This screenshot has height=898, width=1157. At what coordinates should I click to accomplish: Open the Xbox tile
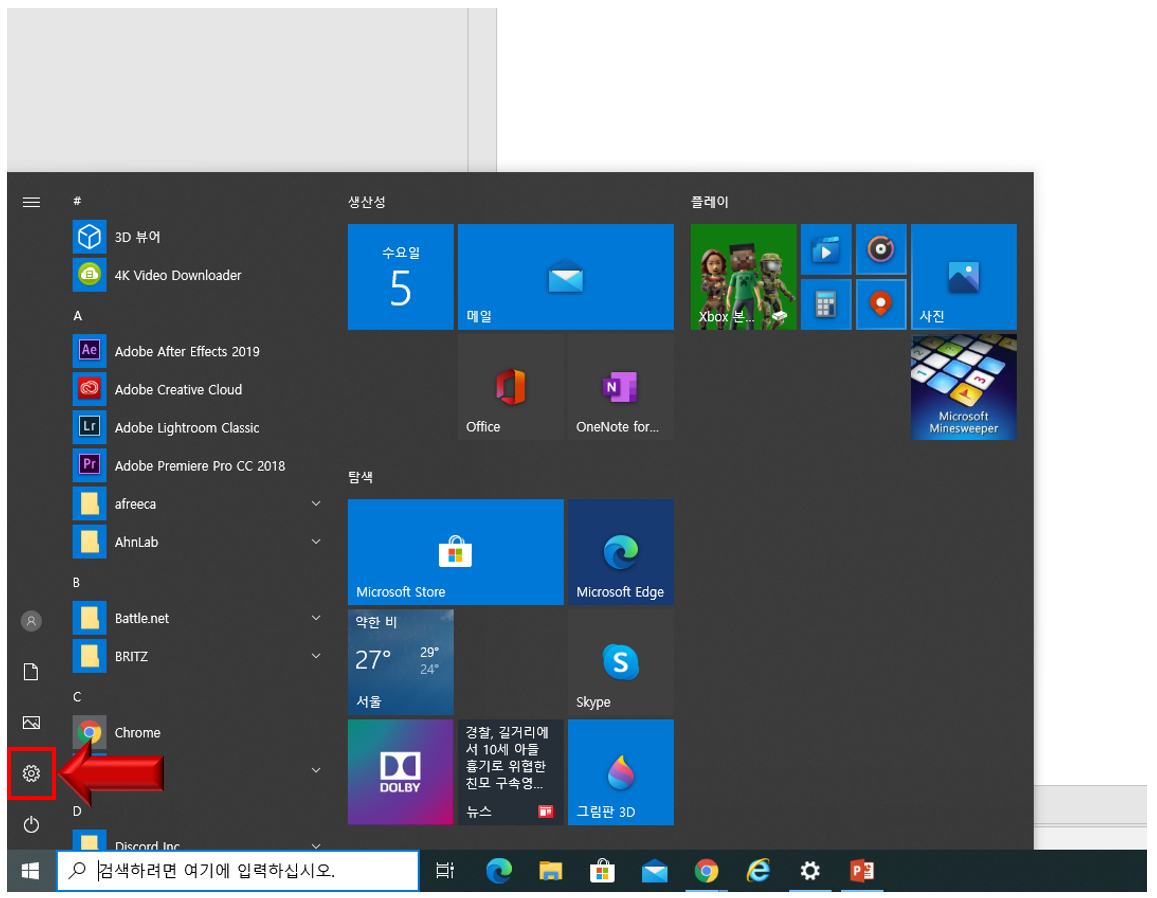coord(743,277)
